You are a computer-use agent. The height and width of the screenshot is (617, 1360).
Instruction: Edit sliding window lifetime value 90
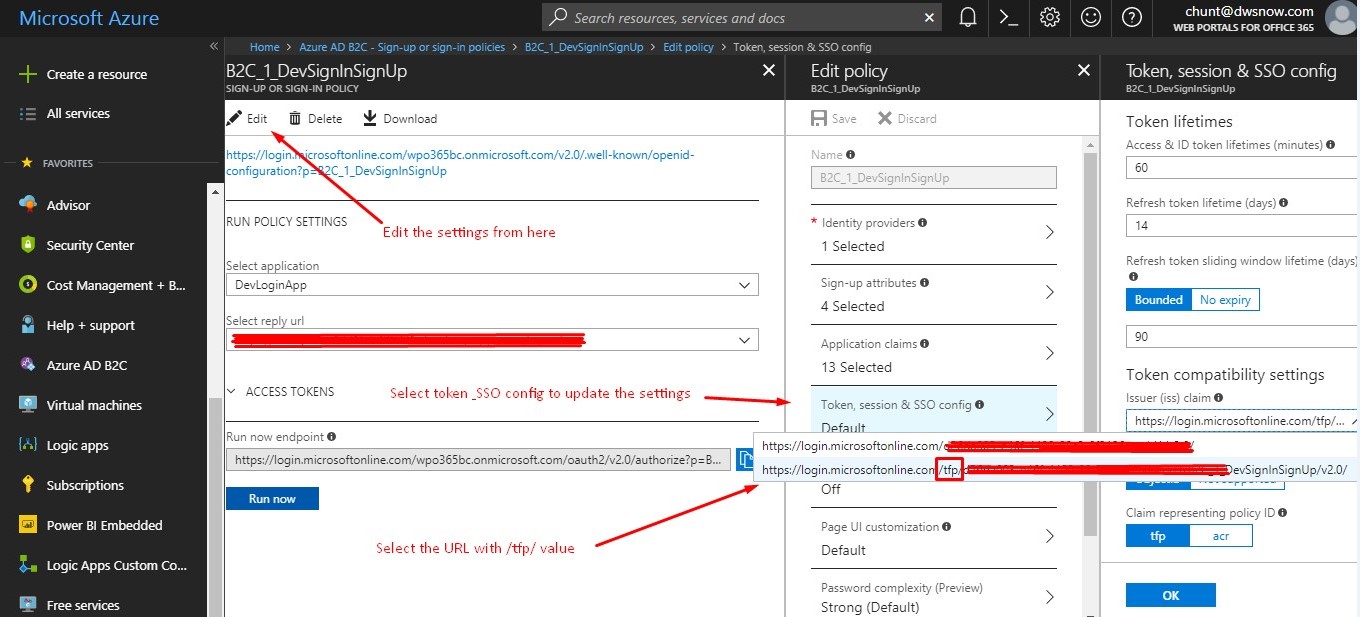coord(1242,337)
